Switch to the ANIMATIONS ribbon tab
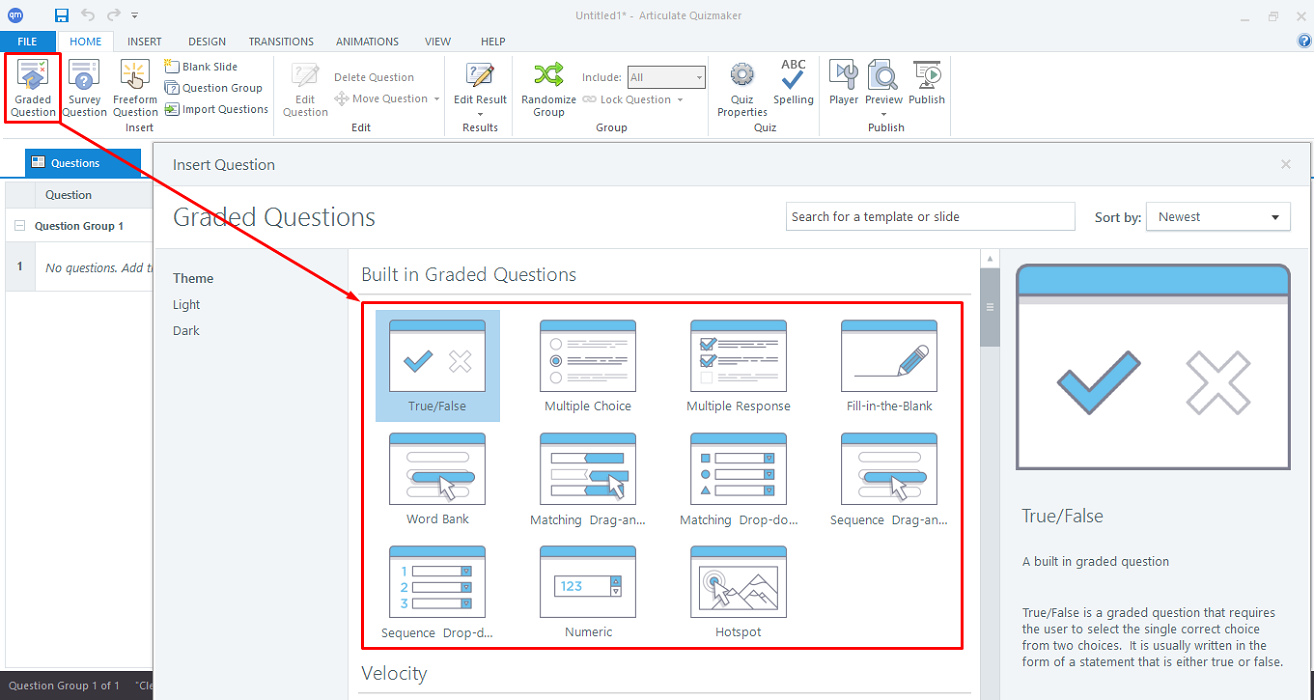1314x700 pixels. (367, 41)
